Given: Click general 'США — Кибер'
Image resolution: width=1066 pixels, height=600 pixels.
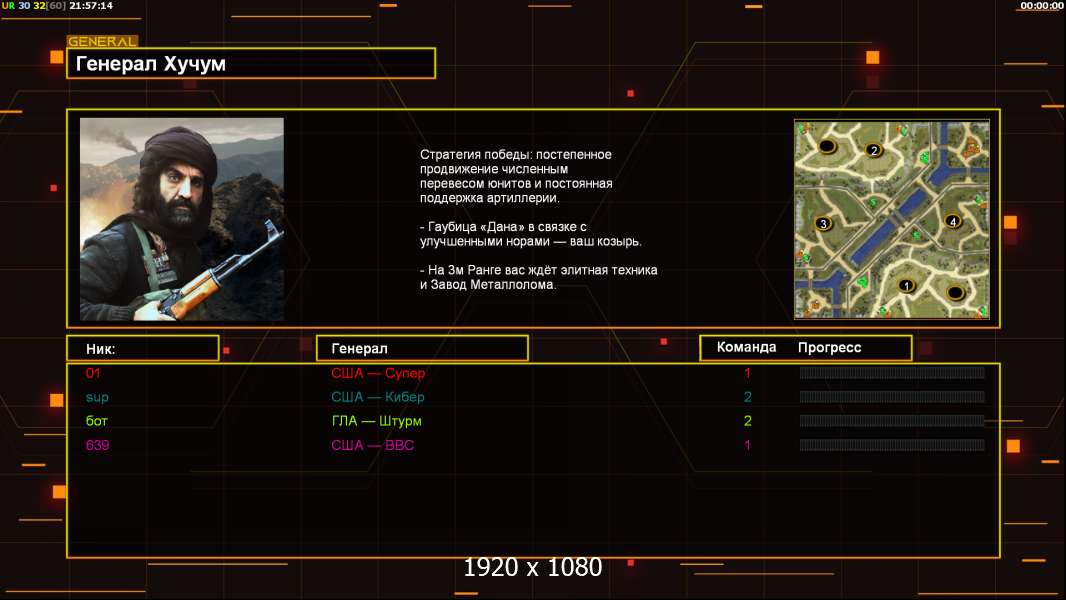Looking at the screenshot, I should tap(378, 397).
